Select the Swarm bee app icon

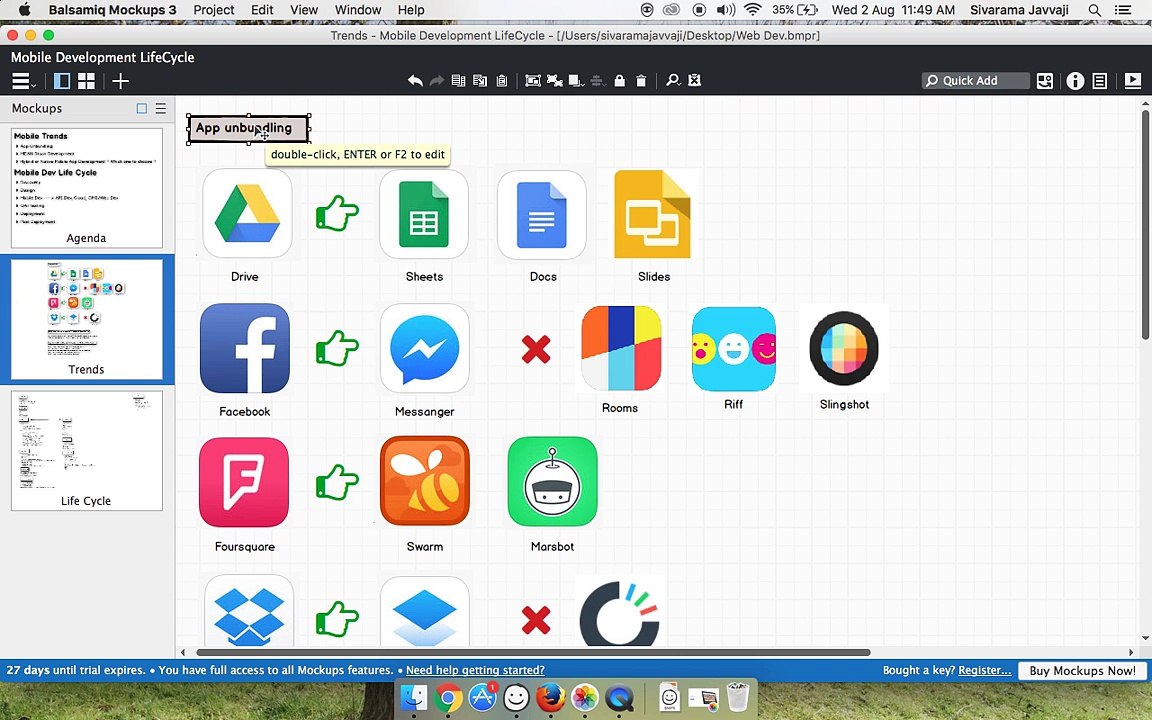[x=425, y=481]
